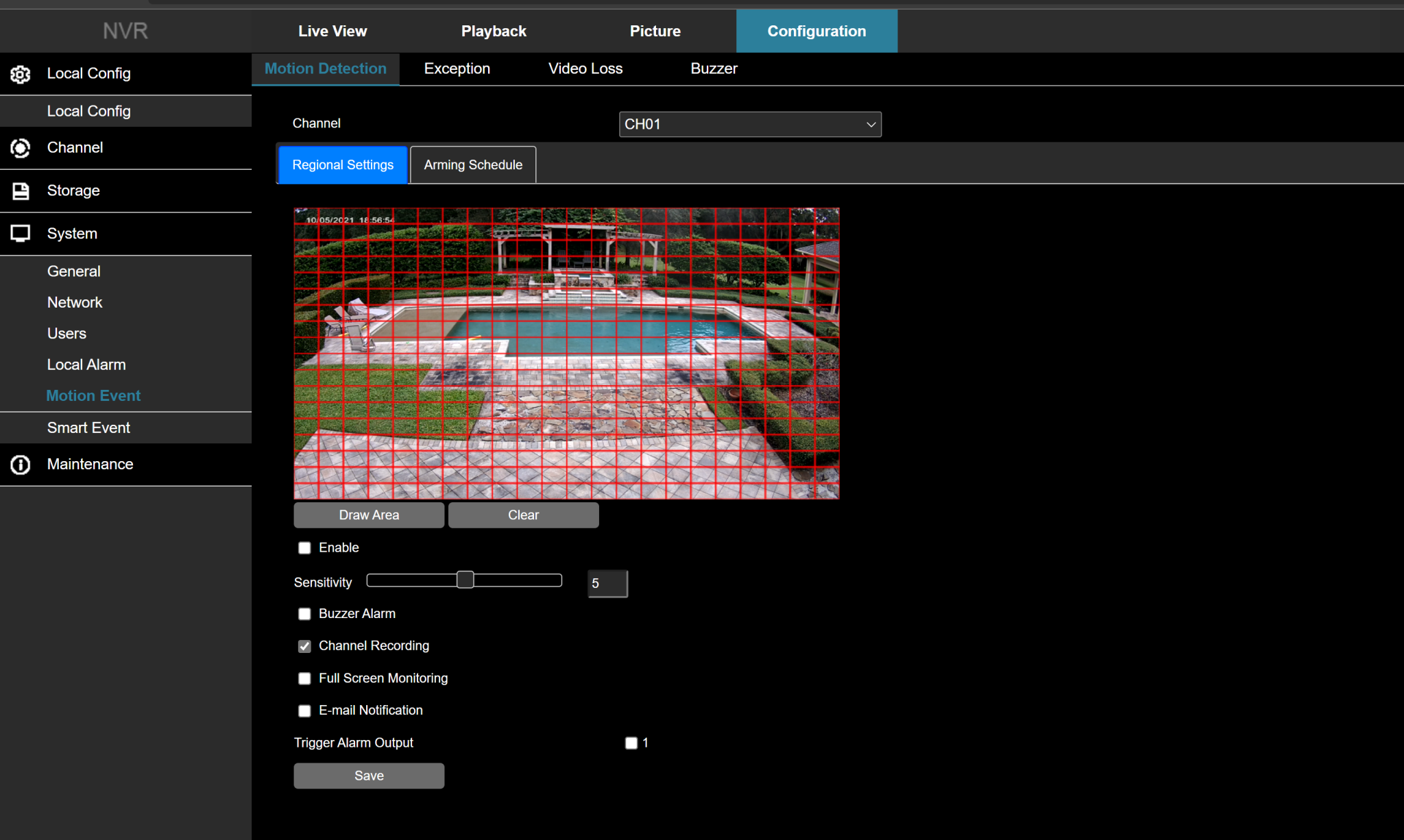Go to the Playback tab
The width and height of the screenshot is (1404, 840).
[494, 31]
